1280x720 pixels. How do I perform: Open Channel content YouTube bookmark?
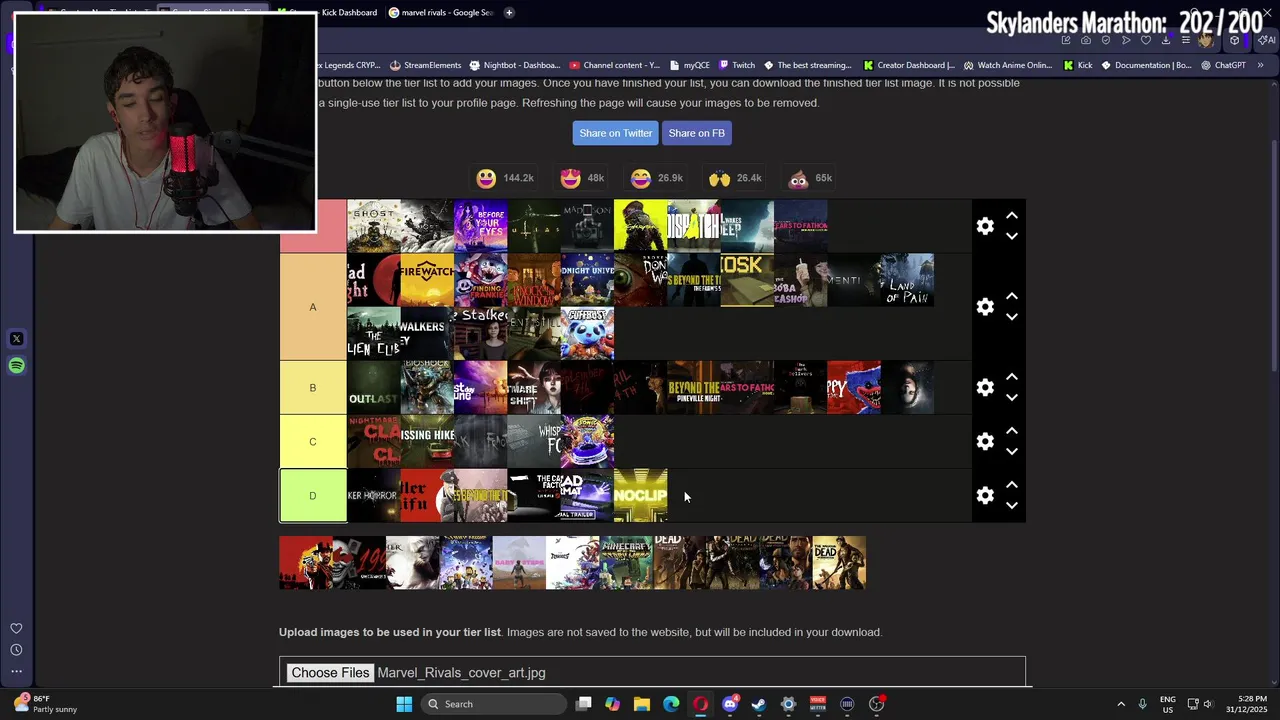(x=614, y=65)
